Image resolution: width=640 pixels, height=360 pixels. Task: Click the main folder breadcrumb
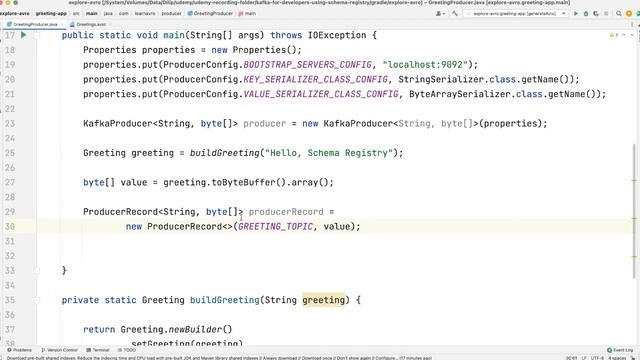tap(91, 13)
